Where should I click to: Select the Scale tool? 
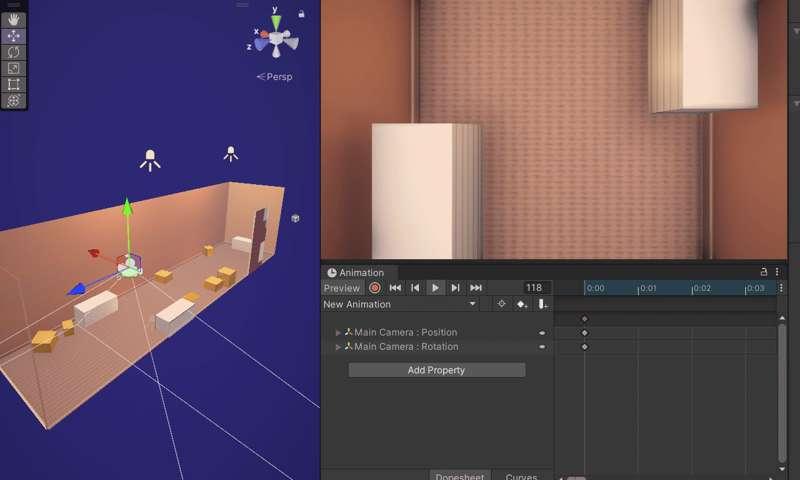coord(13,68)
